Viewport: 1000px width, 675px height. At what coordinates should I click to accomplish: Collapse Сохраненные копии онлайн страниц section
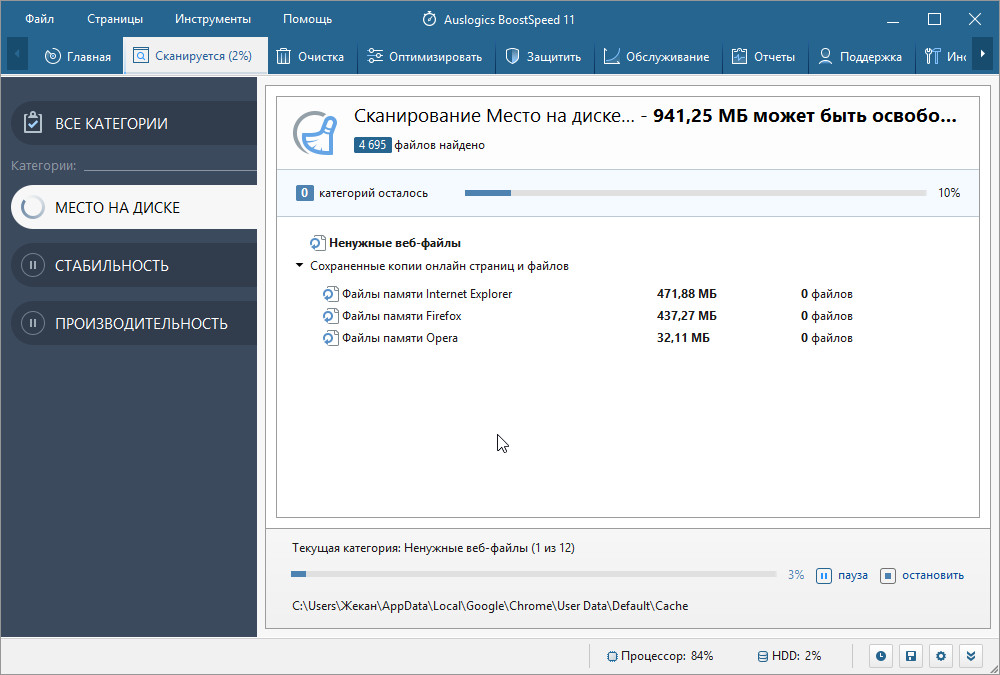[299, 265]
